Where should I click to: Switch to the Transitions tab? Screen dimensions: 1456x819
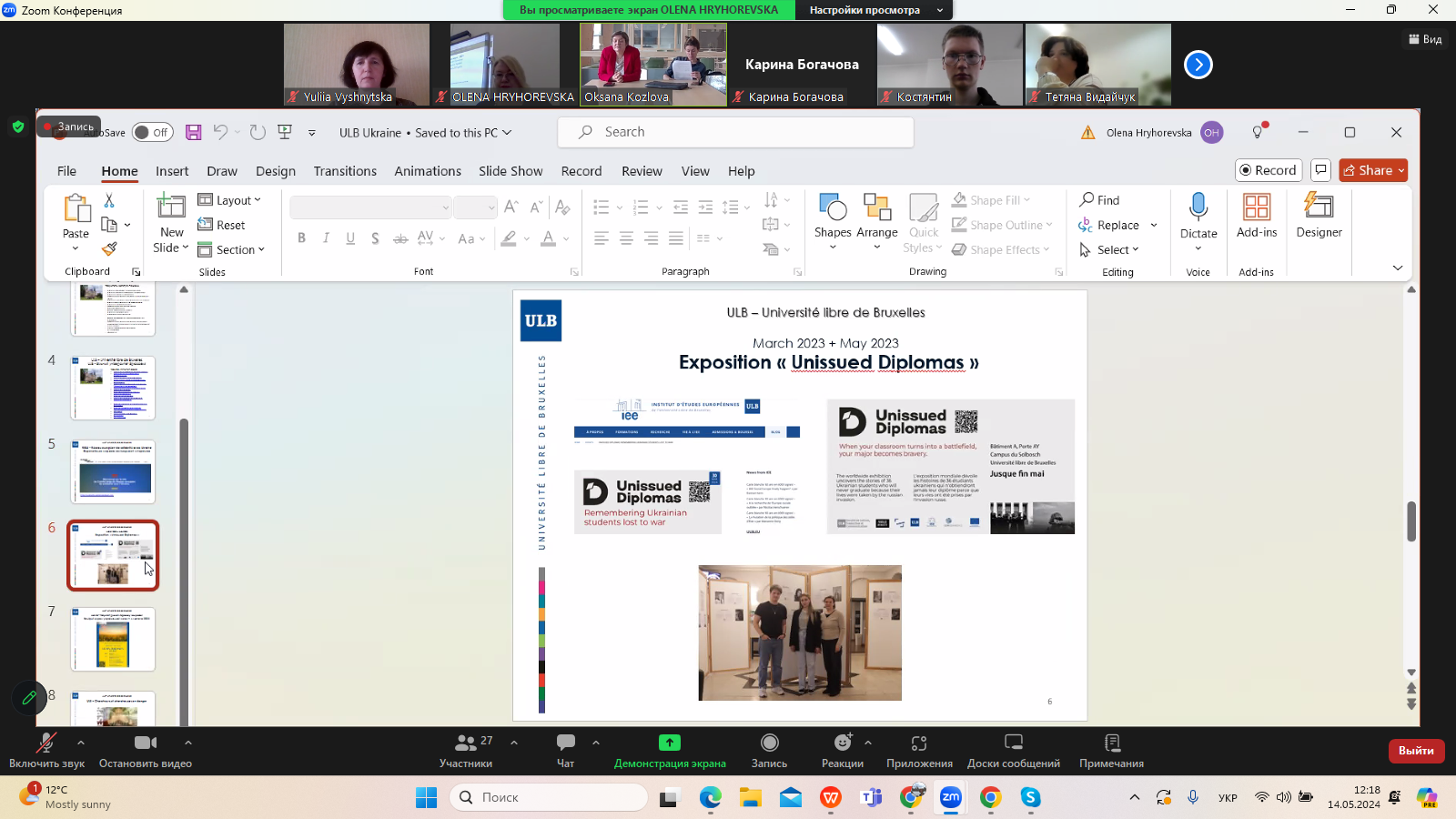pyautogui.click(x=345, y=171)
